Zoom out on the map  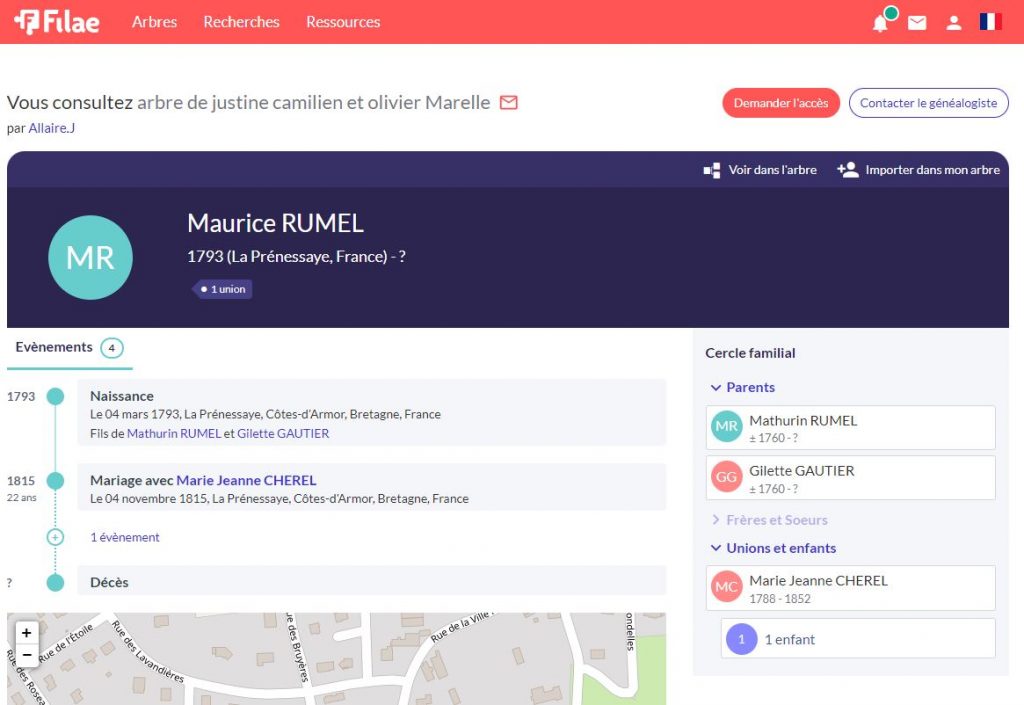point(26,655)
